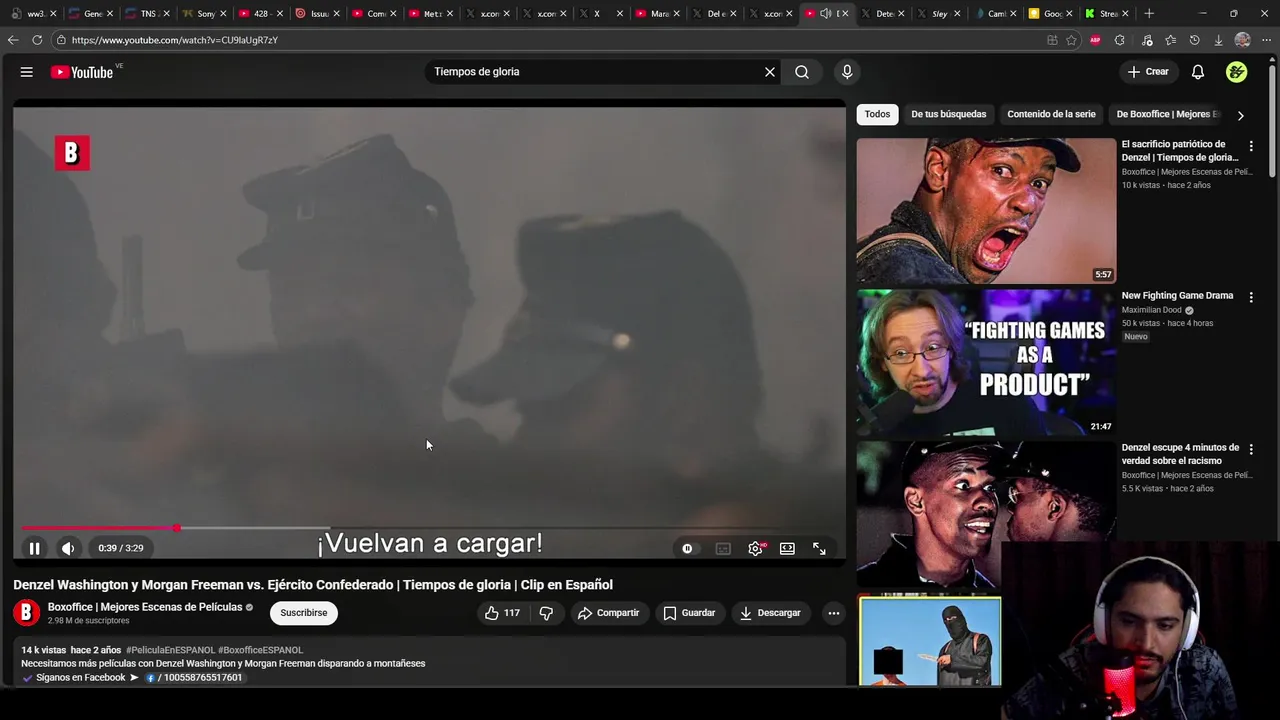Open the account avatar menu on YouTube
The width and height of the screenshot is (1280, 720).
click(x=1237, y=72)
